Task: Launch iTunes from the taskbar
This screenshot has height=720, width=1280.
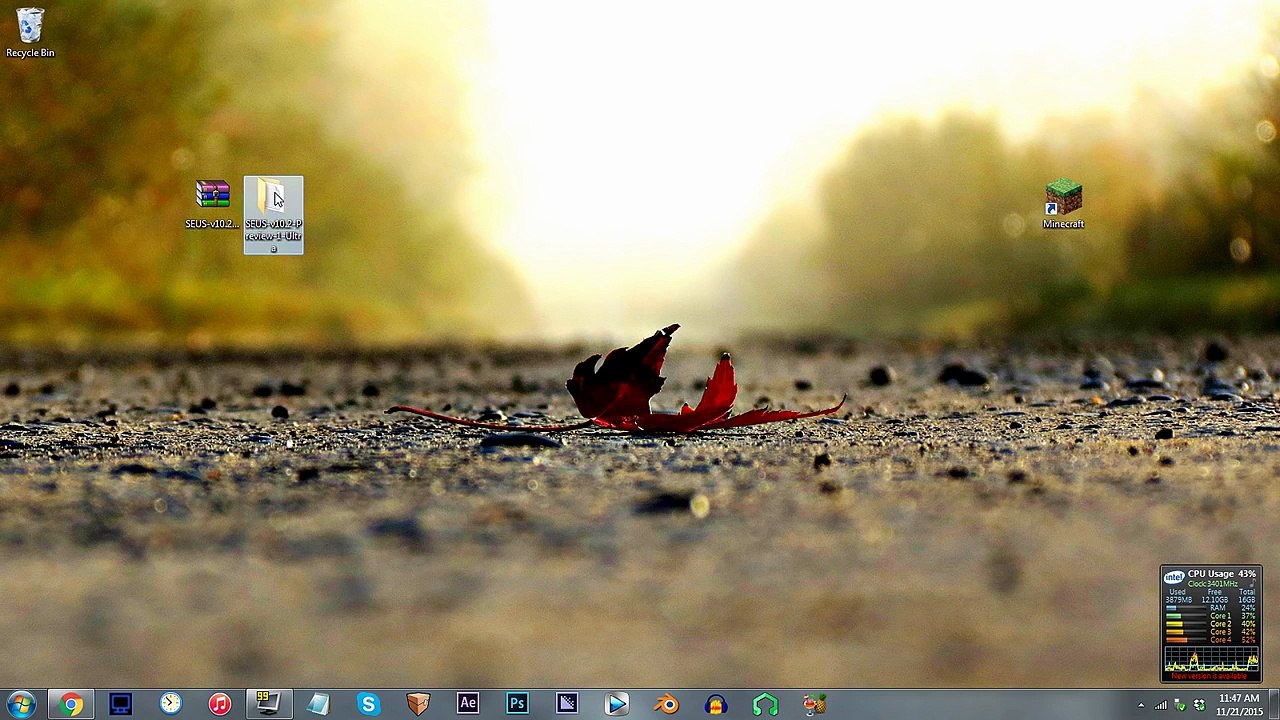Action: click(x=219, y=704)
